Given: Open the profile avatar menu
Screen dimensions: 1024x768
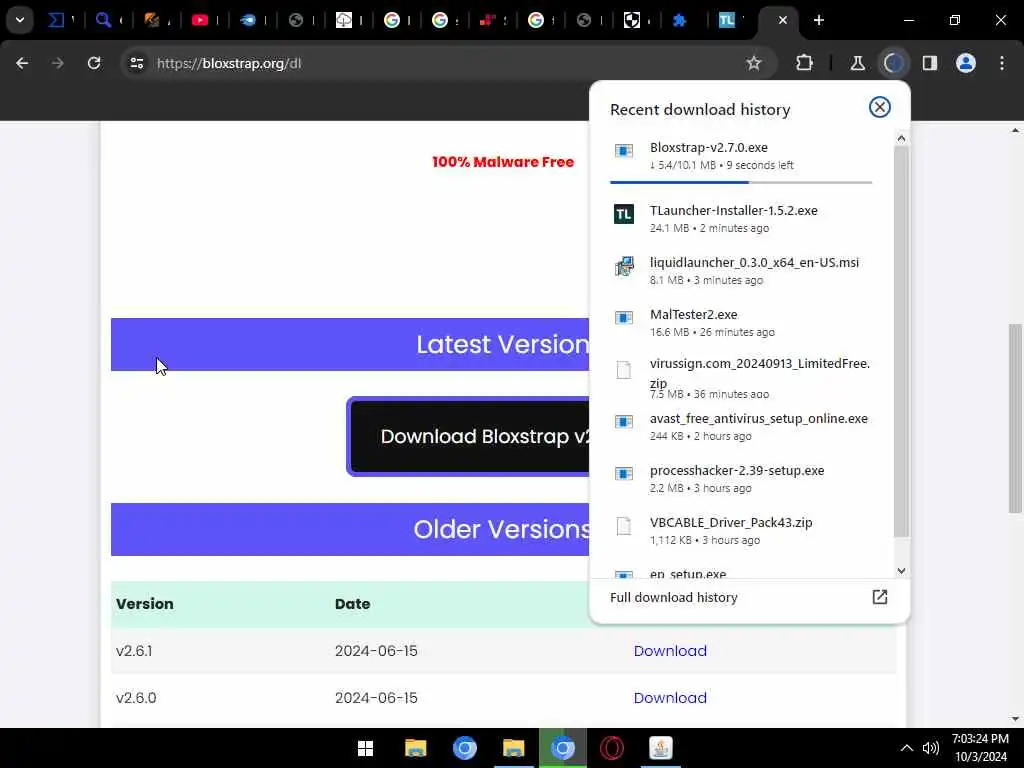Looking at the screenshot, I should click(965, 63).
